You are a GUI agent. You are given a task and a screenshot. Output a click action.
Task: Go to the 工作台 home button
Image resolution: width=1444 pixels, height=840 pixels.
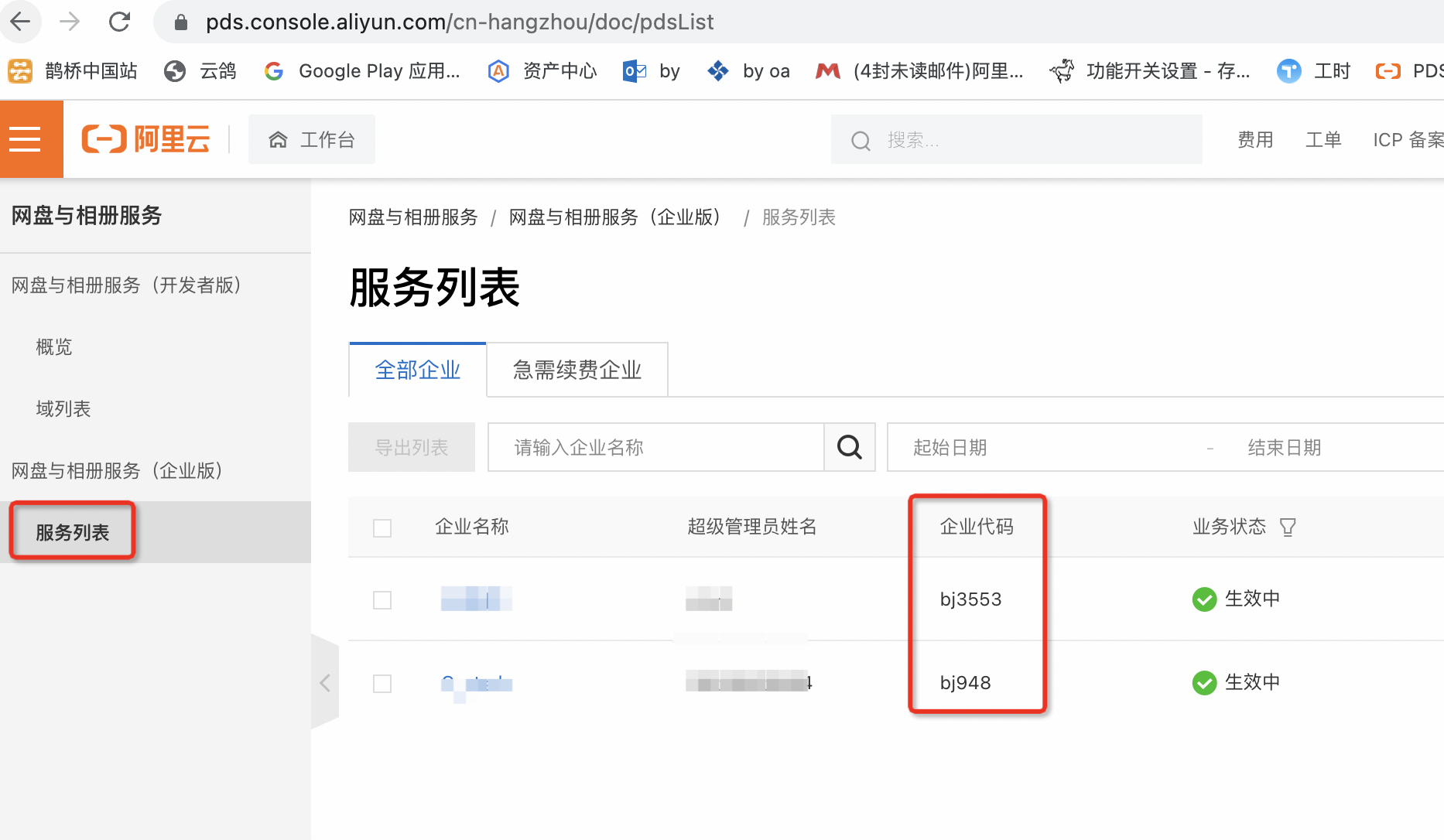[312, 139]
